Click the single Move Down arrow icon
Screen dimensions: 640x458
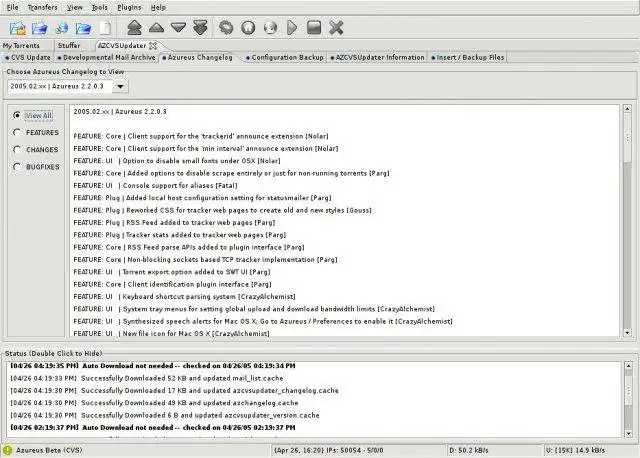(x=178, y=28)
